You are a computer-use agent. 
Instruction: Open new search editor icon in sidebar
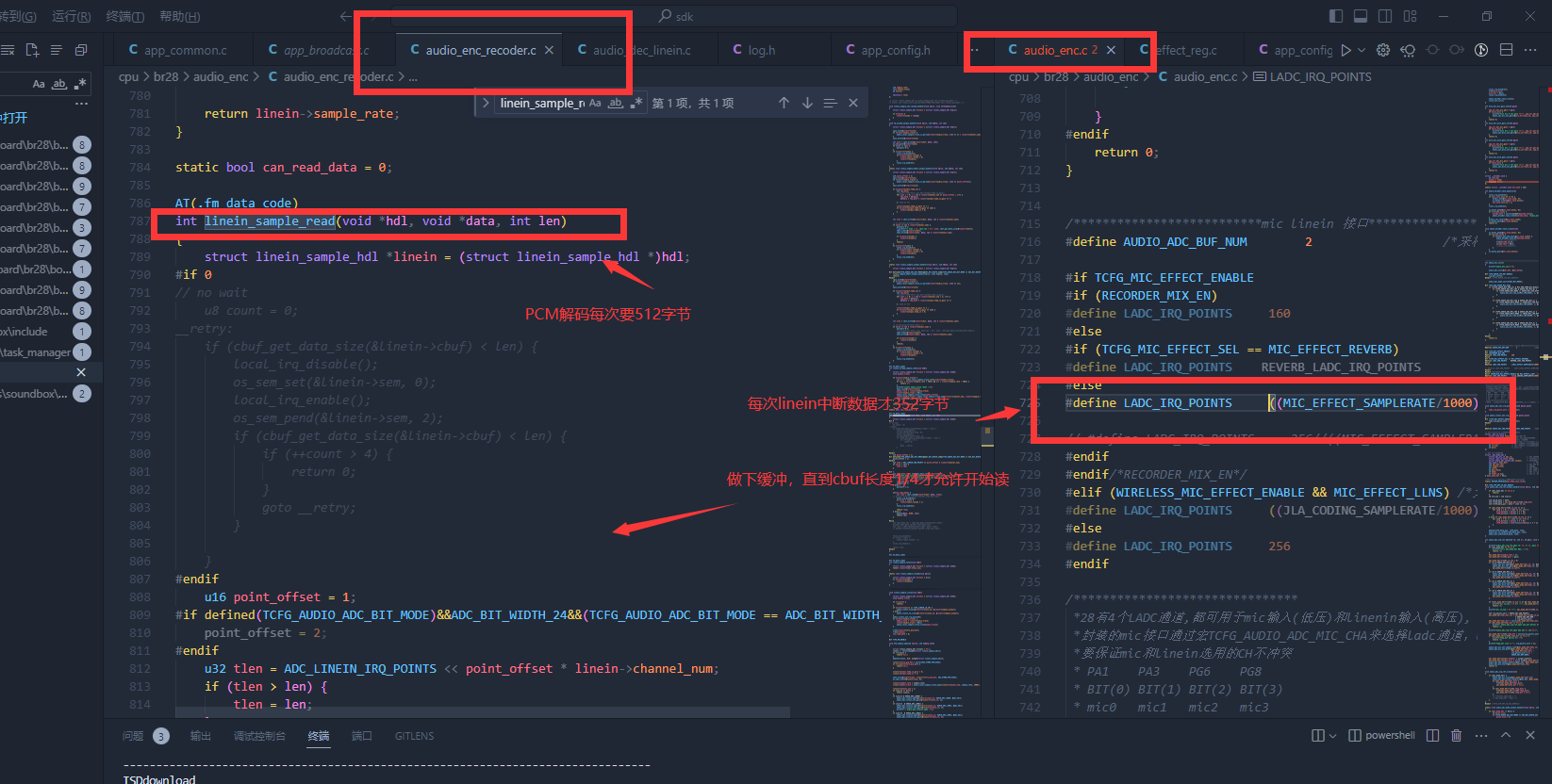(x=33, y=50)
